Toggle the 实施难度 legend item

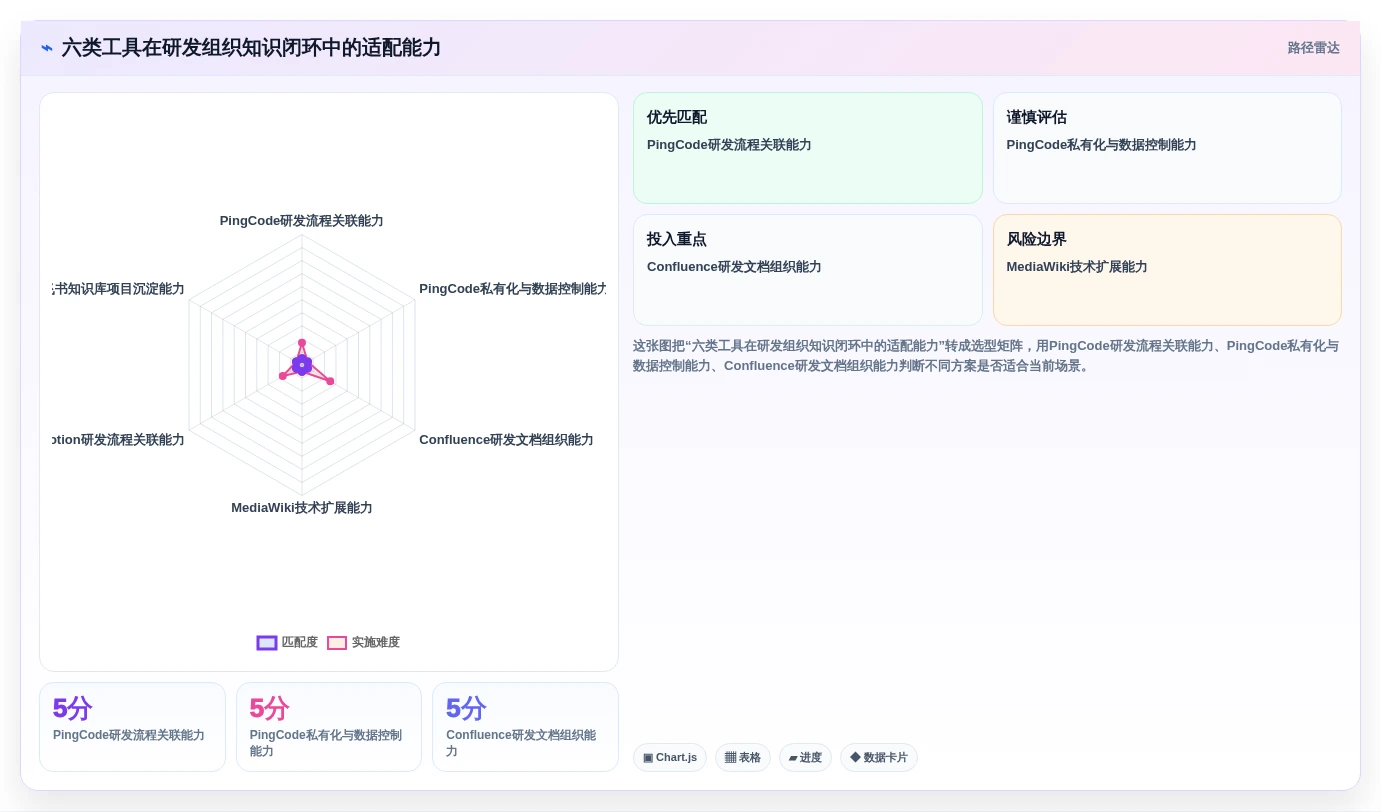tap(363, 642)
